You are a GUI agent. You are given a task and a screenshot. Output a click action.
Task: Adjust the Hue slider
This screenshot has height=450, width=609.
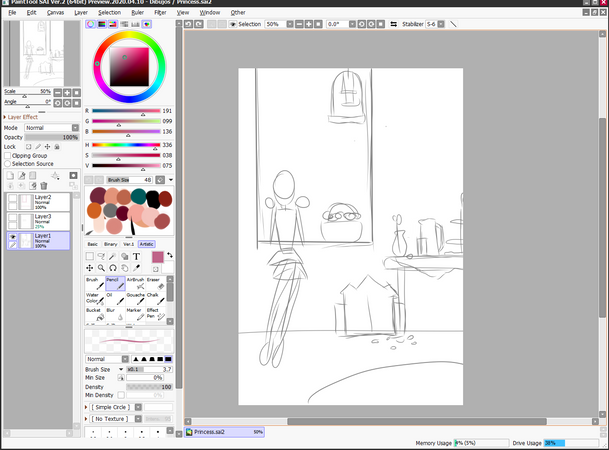[126, 145]
